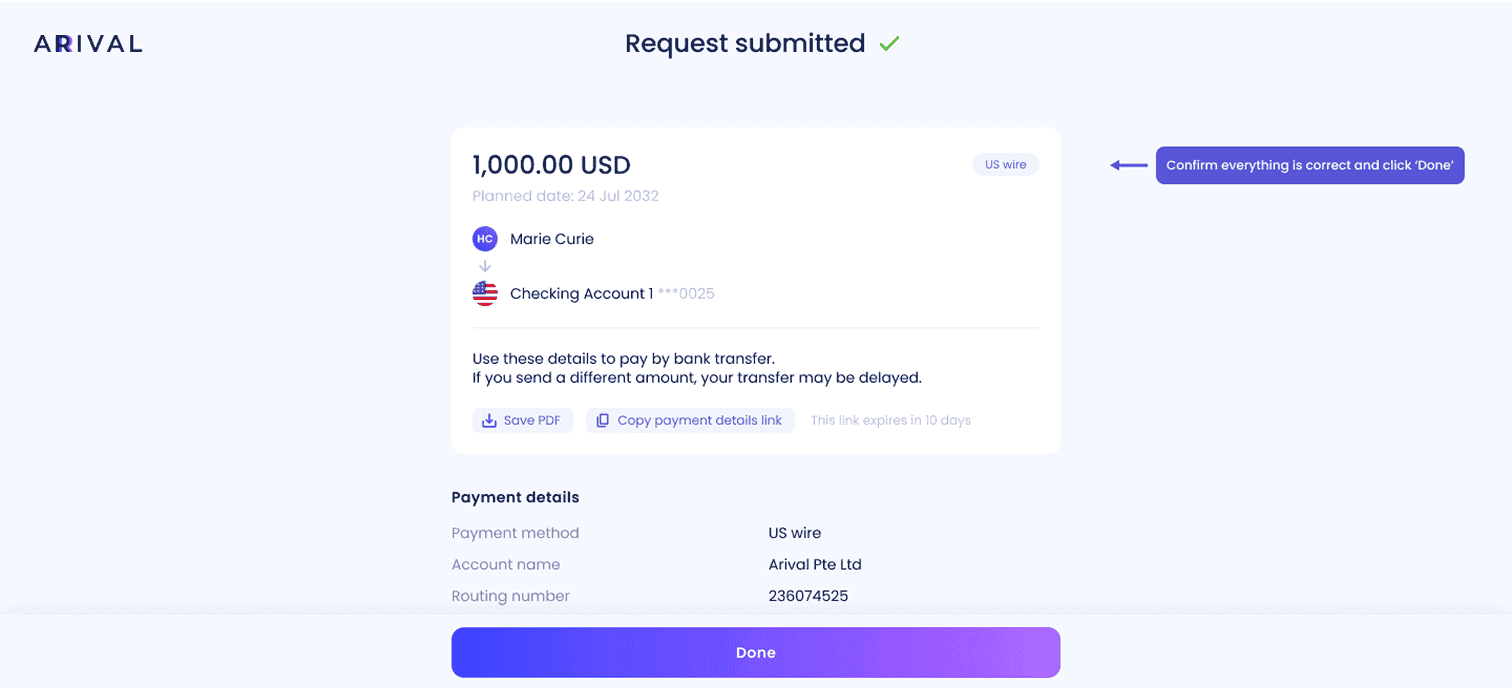Save the payment details as PDF
Screen dimensions: 1512x688
(x=522, y=421)
